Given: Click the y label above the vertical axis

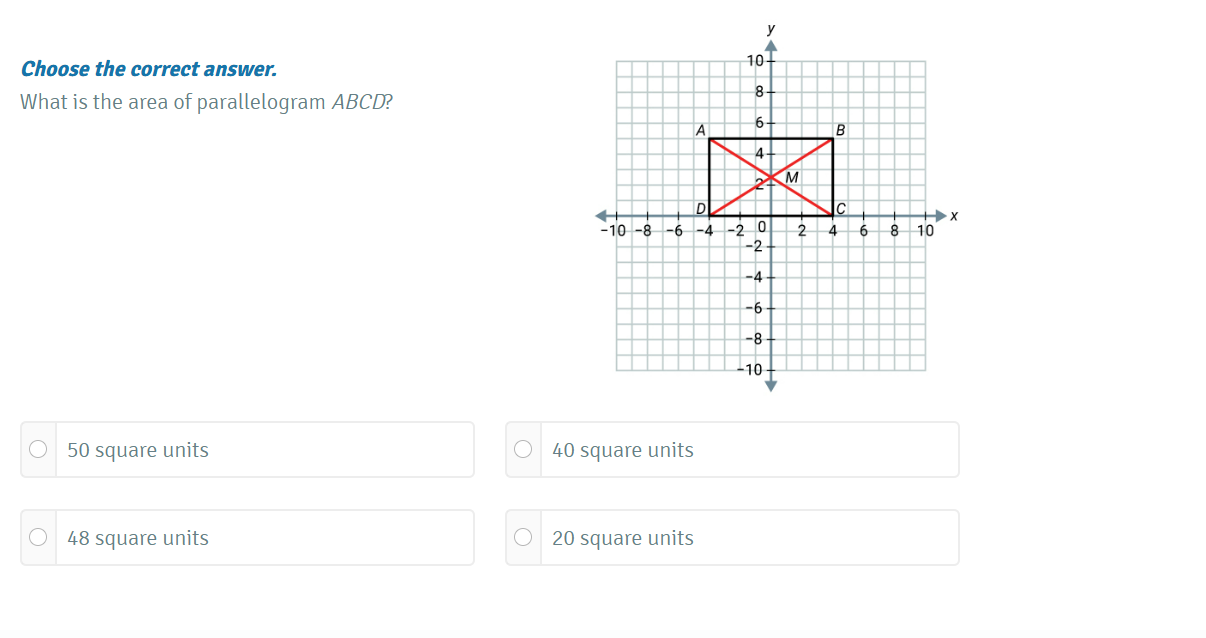Looking at the screenshot, I should point(770,29).
